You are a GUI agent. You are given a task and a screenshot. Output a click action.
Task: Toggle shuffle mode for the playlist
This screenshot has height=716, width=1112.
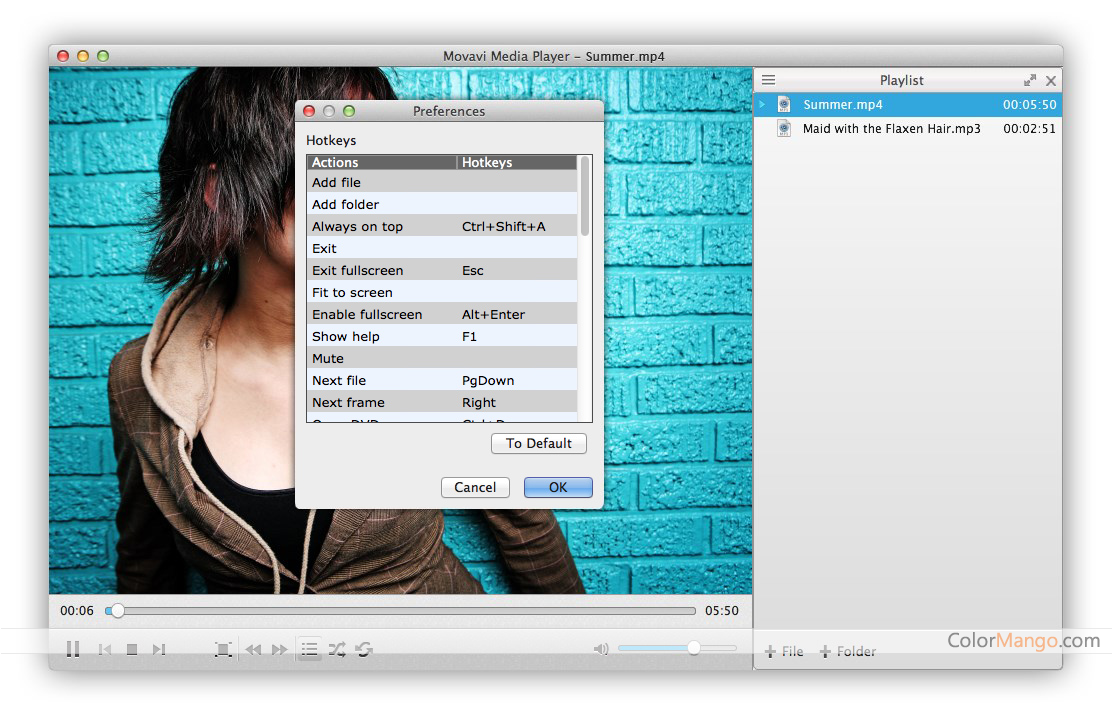pyautogui.click(x=337, y=648)
